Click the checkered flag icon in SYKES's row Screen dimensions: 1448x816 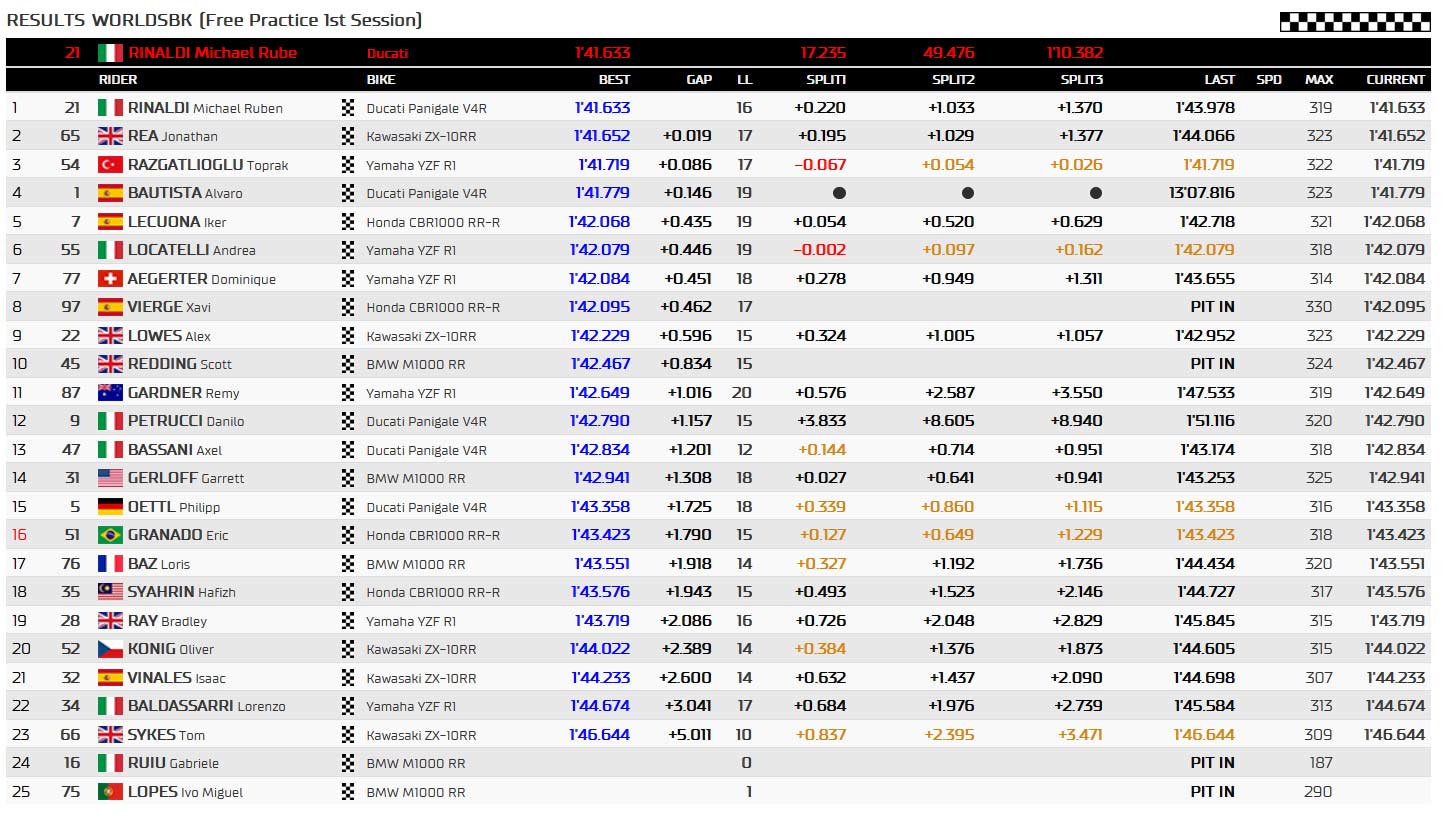click(348, 734)
